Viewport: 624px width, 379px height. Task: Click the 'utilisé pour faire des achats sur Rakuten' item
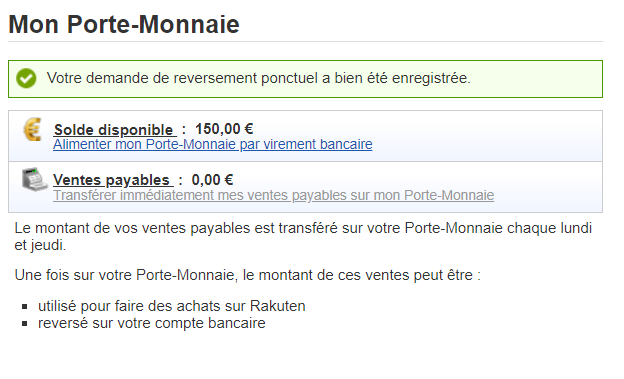click(172, 306)
